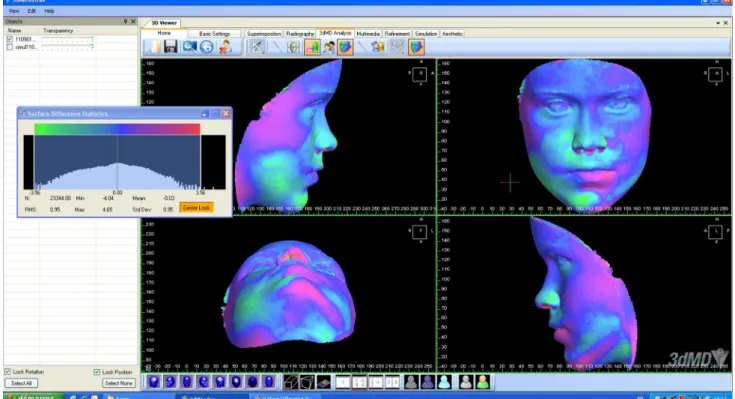
Task: Click the grayed mesh points tool icon
Action: coord(397,47)
